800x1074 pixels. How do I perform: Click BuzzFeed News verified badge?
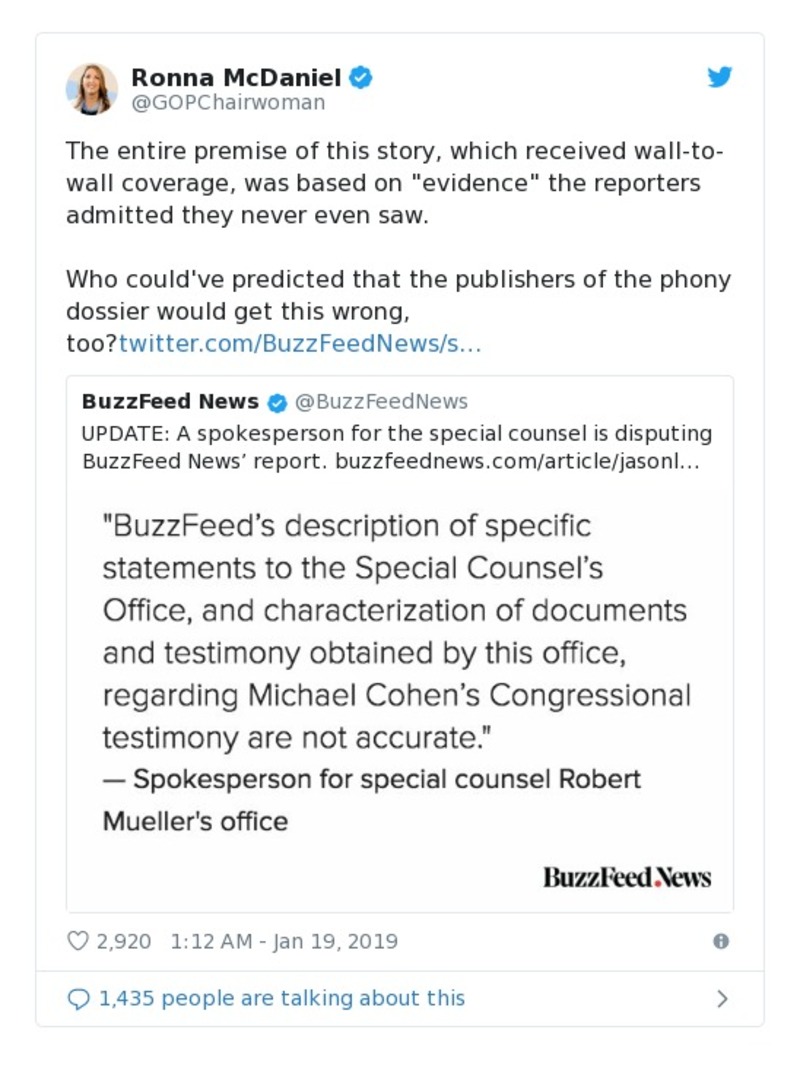coord(277,402)
